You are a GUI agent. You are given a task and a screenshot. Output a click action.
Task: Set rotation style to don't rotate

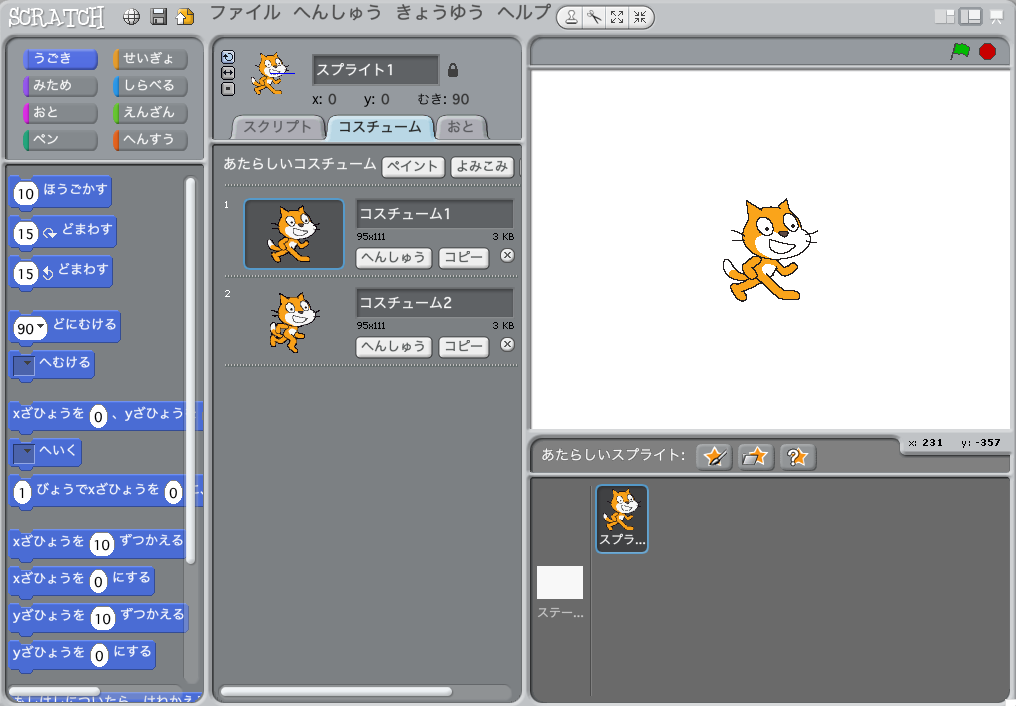click(228, 89)
